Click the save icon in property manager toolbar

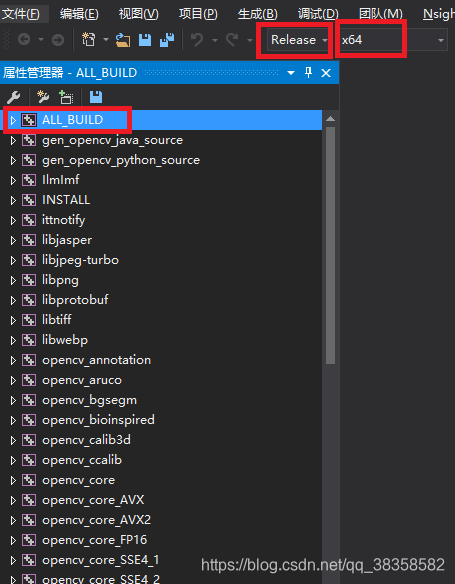pos(96,97)
